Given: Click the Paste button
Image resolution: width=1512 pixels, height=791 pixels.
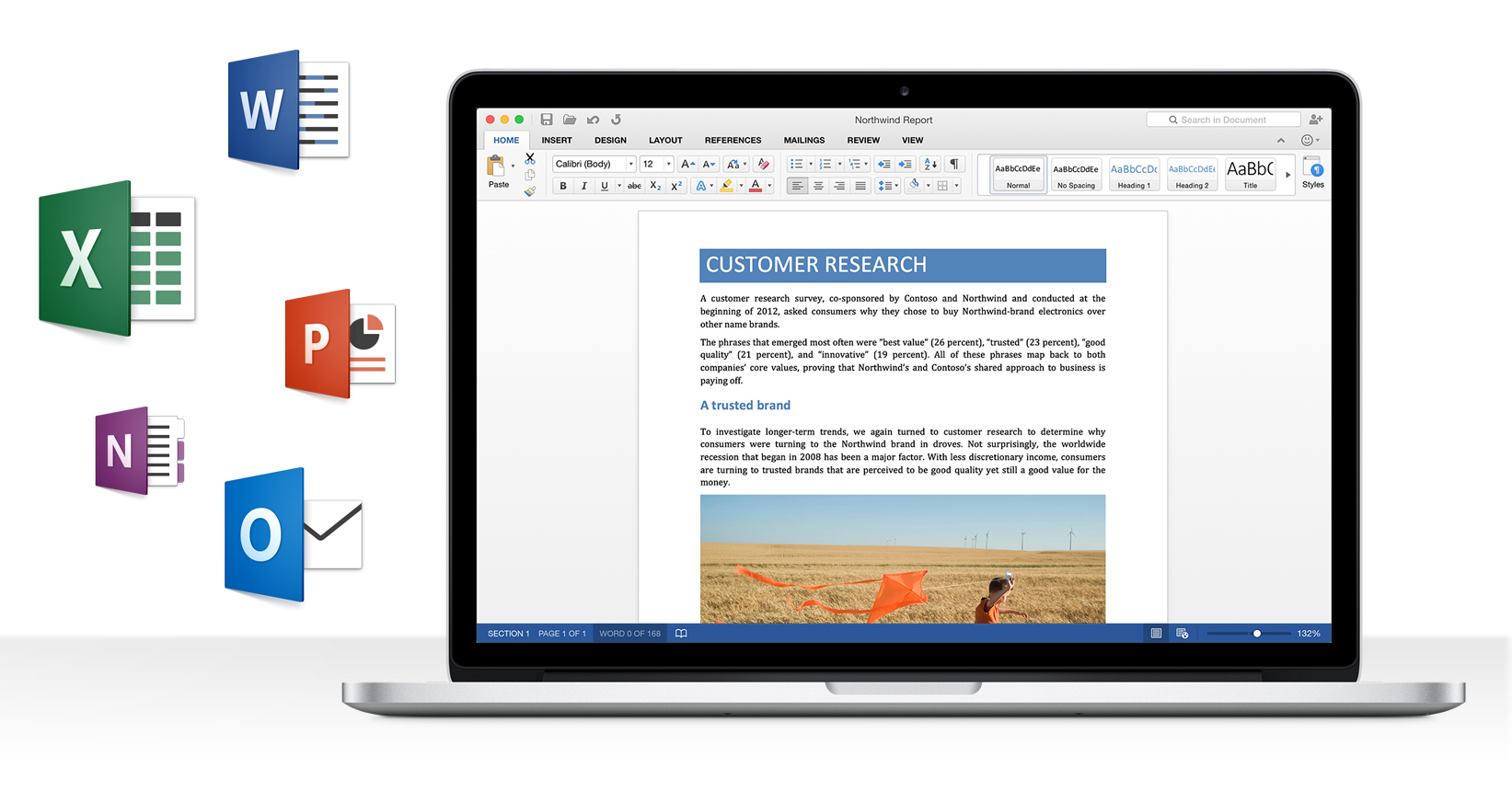Looking at the screenshot, I should pos(498,172).
